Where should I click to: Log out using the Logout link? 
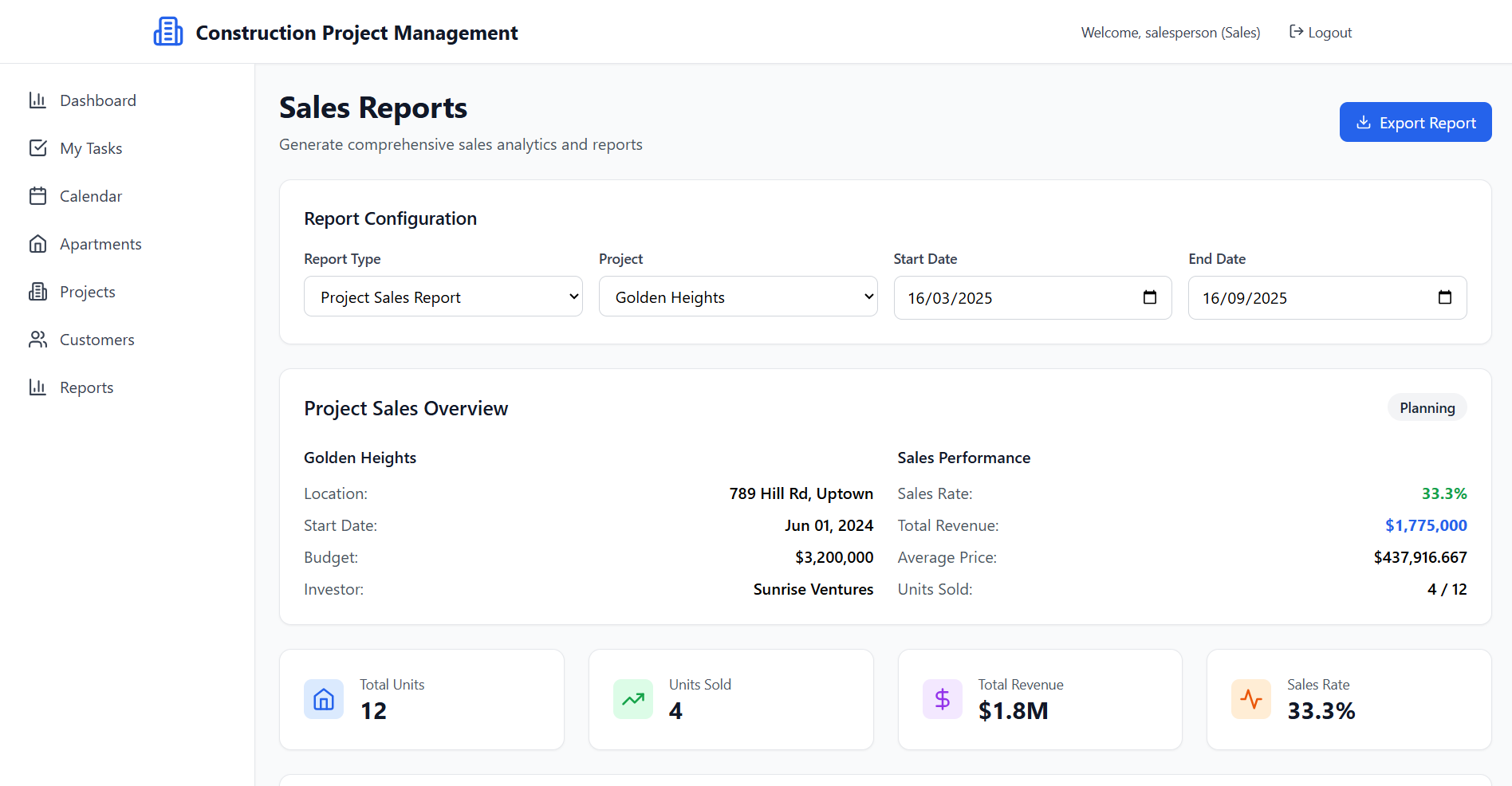click(x=1321, y=32)
